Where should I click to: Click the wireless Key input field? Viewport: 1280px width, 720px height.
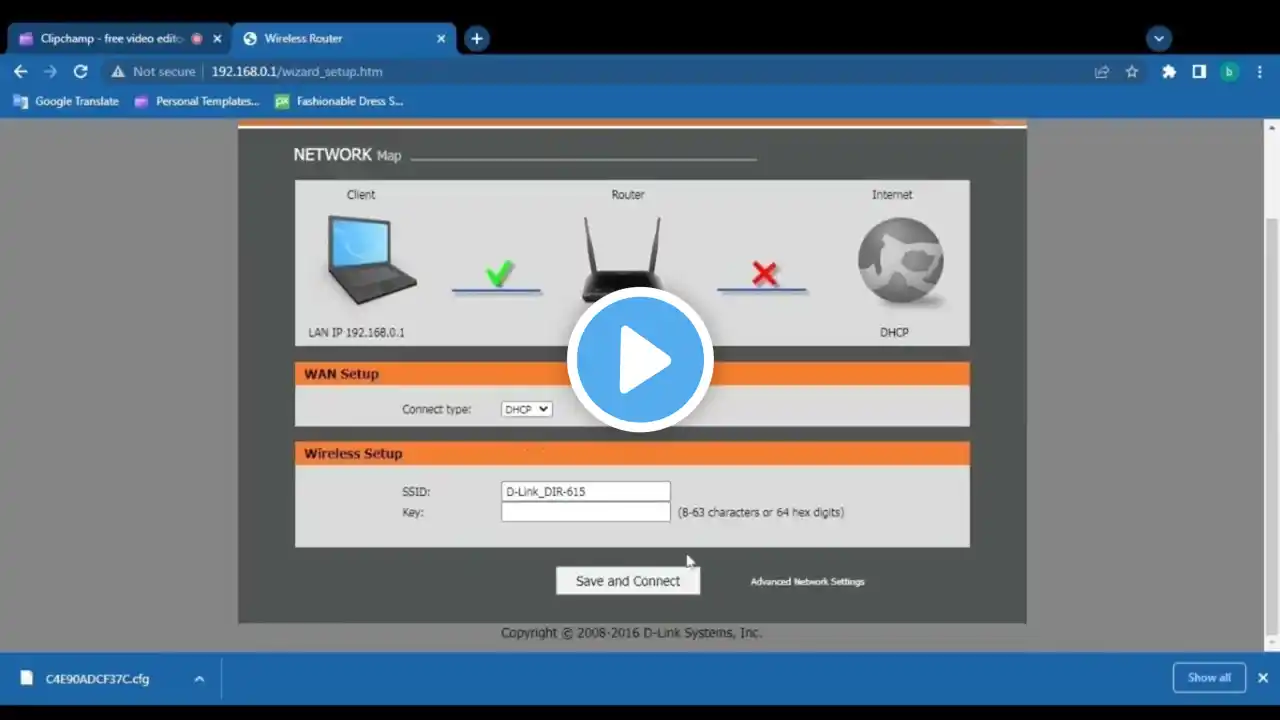click(586, 512)
